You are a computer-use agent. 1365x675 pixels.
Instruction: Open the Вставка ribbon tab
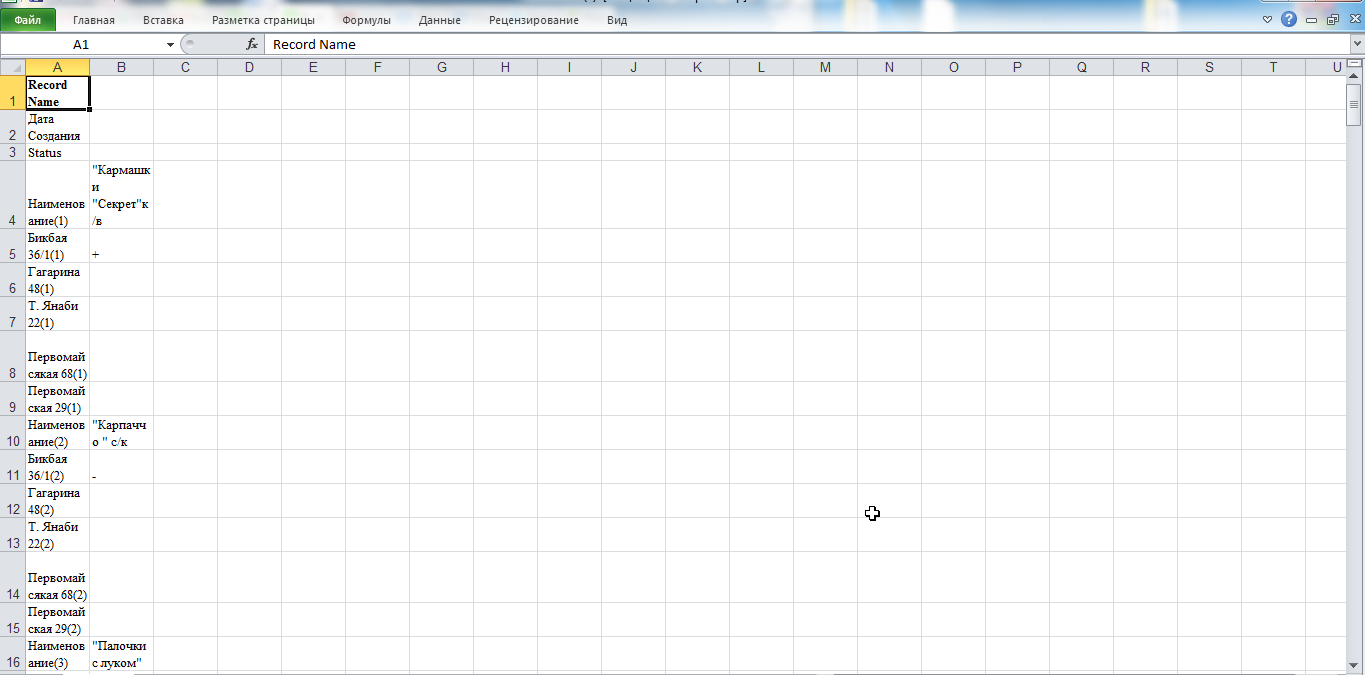(x=163, y=20)
